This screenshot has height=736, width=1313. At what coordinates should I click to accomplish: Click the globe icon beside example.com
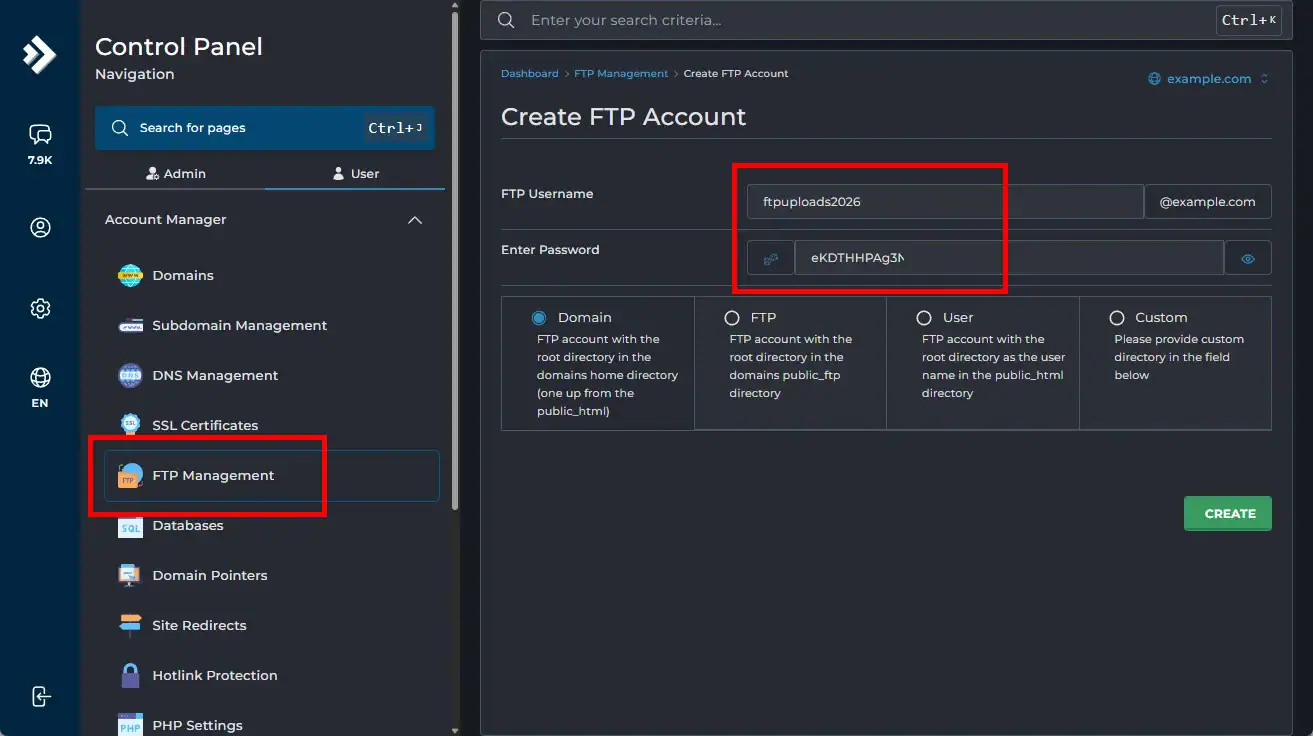tap(1154, 79)
